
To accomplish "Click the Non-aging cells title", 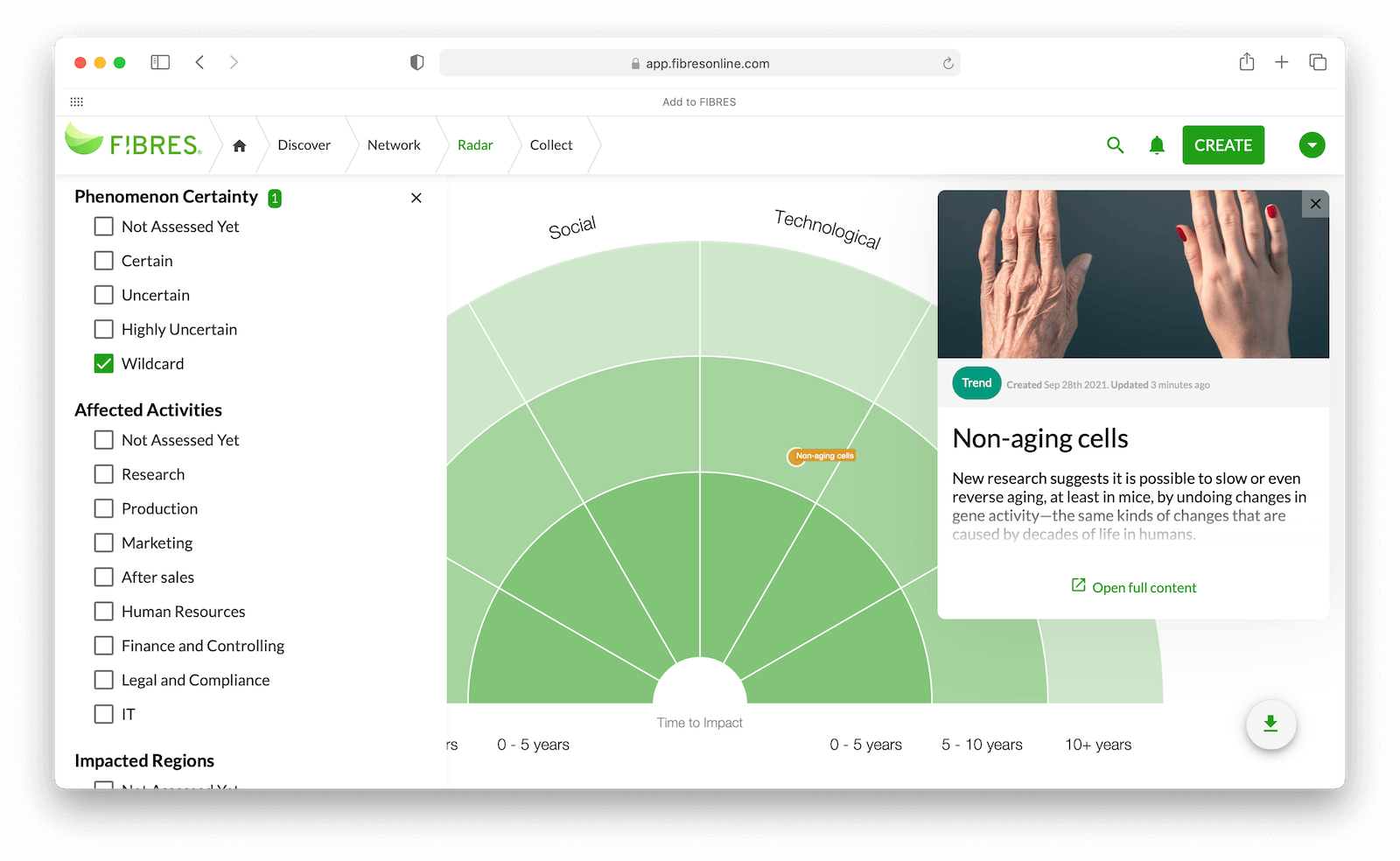I will click(1040, 438).
